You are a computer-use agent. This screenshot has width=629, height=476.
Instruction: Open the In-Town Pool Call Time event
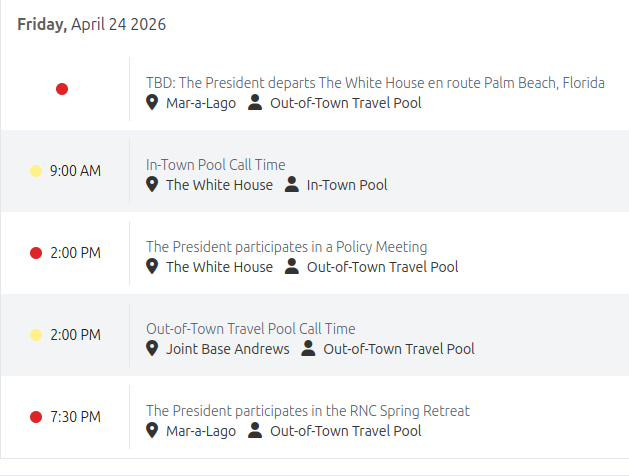pyautogui.click(x=215, y=165)
